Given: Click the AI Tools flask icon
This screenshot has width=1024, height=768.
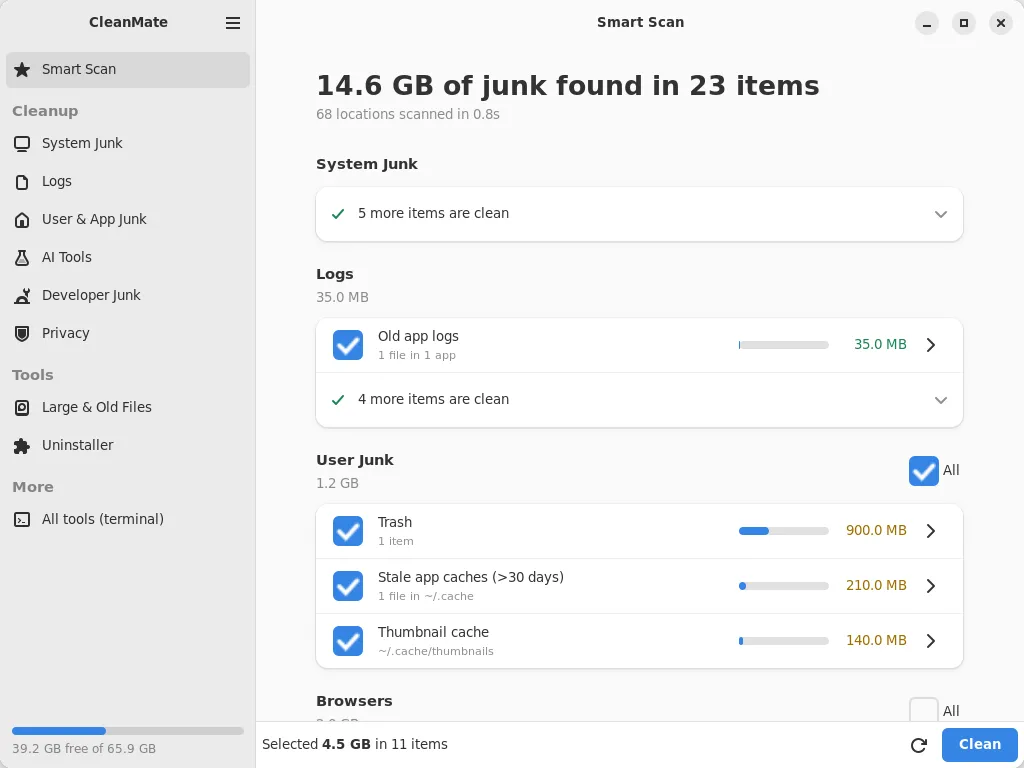Looking at the screenshot, I should (x=22, y=257).
